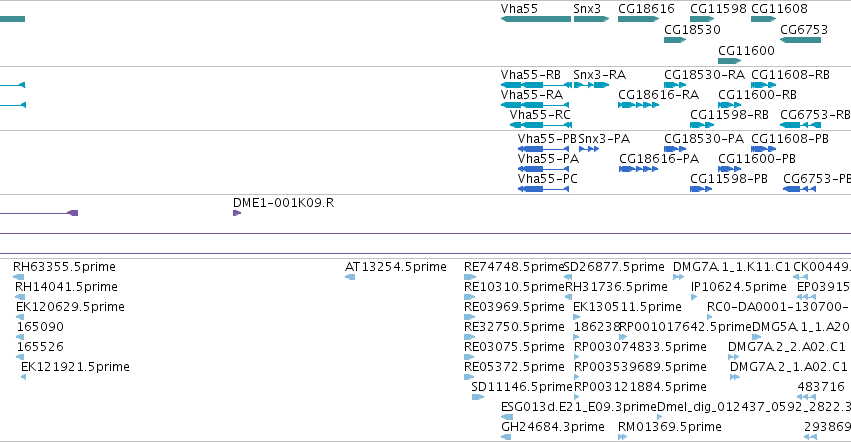Click the CG11598-PB protein label
Screen dimensions: 851x442
729,179
